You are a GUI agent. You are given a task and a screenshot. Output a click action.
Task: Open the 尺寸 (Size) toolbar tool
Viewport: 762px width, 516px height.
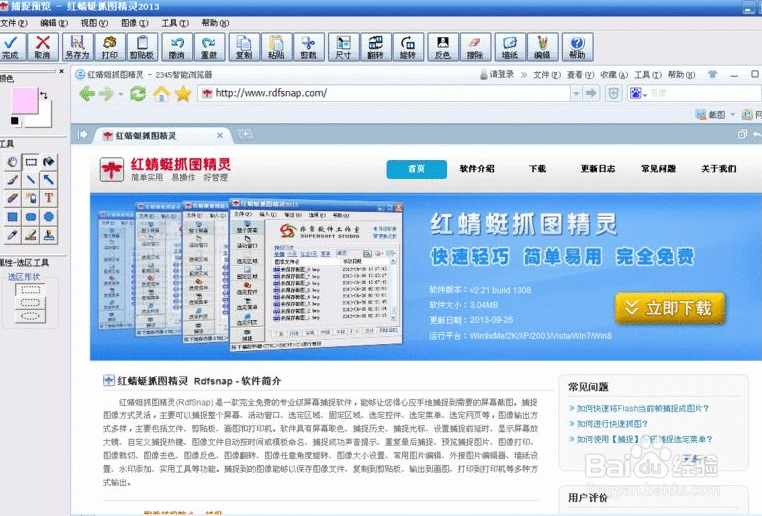pos(344,47)
